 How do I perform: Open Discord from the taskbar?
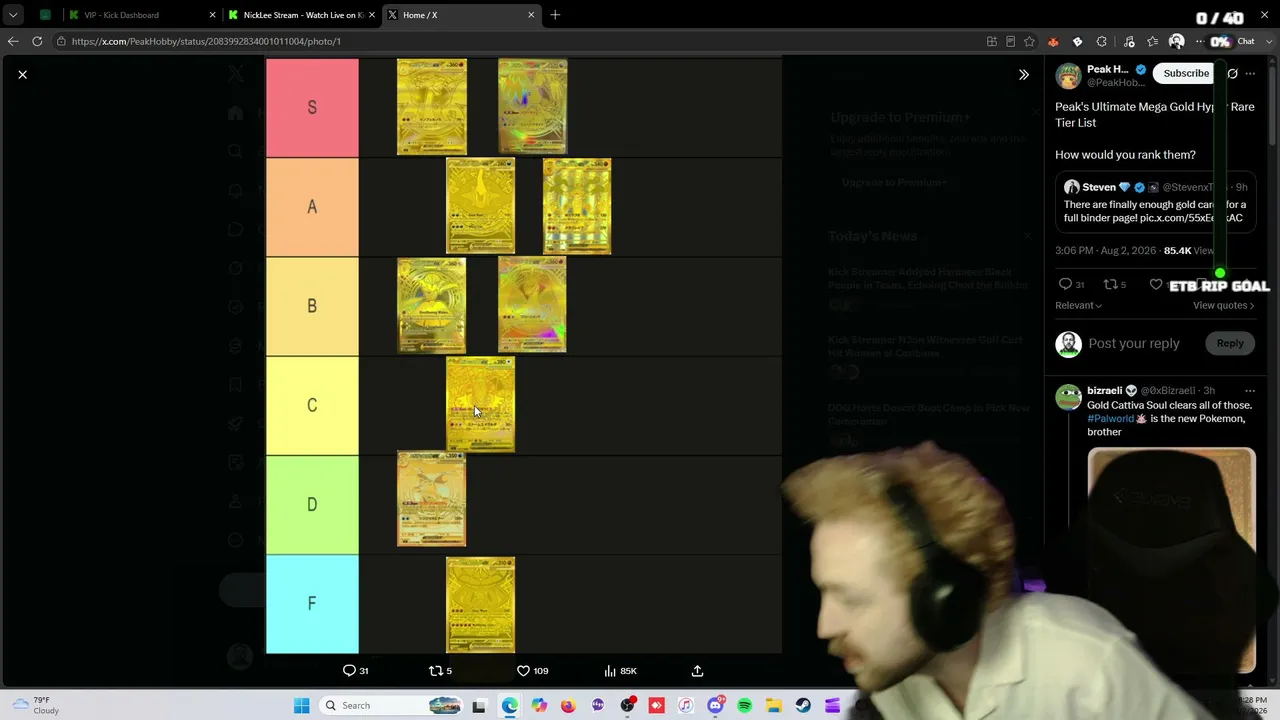[715, 706]
